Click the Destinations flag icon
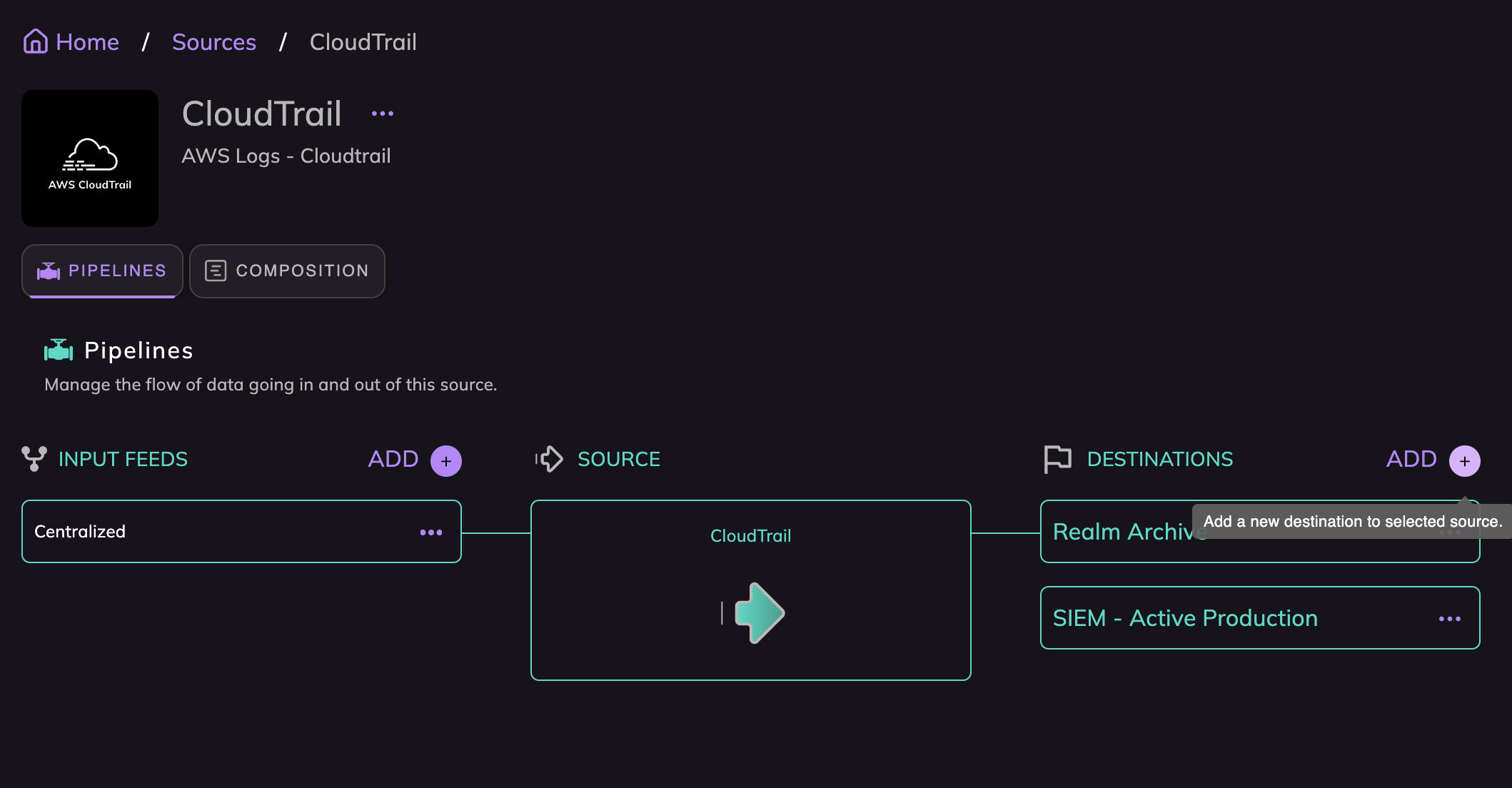 click(x=1058, y=459)
